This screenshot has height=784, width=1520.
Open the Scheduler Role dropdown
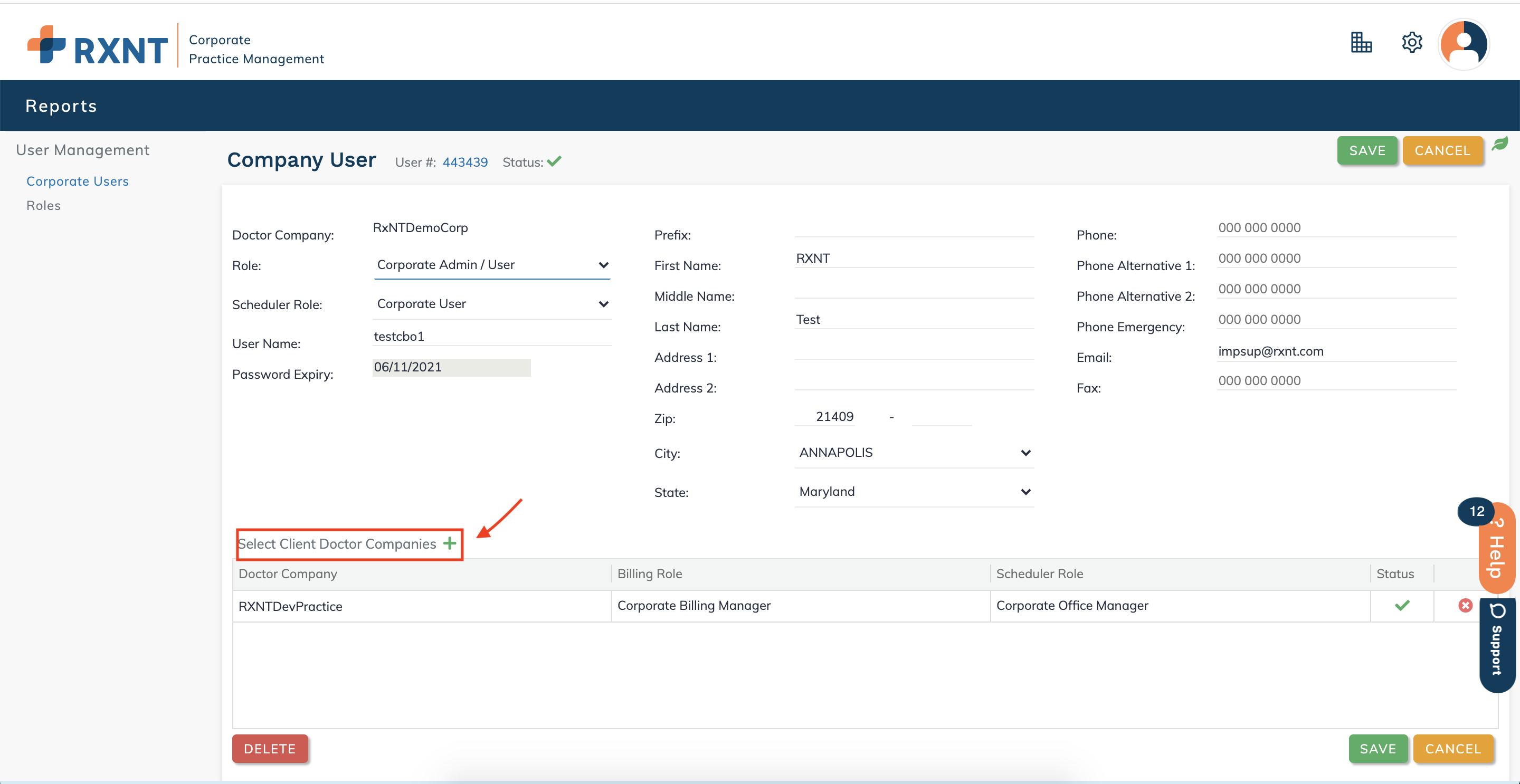493,304
